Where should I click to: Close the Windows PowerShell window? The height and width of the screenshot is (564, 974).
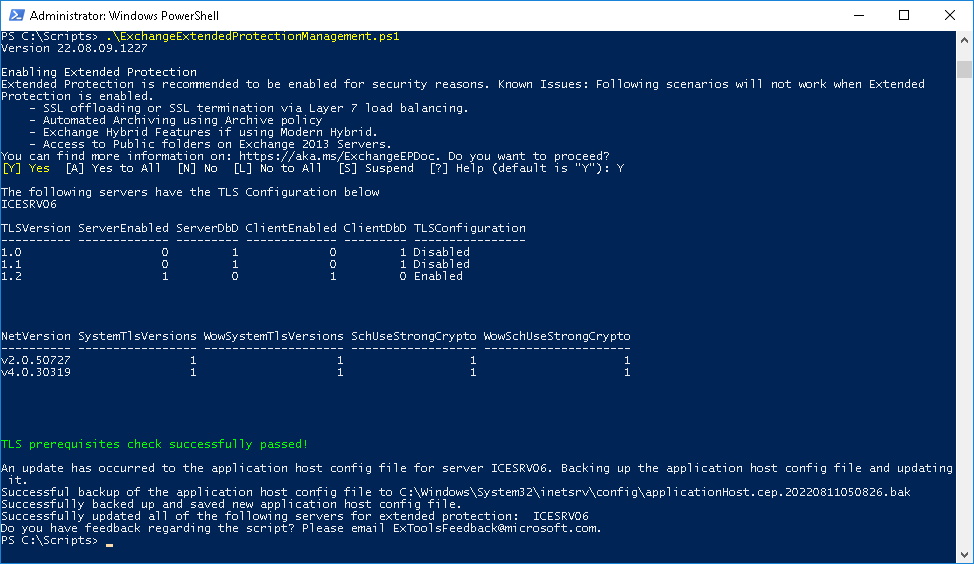[950, 15]
